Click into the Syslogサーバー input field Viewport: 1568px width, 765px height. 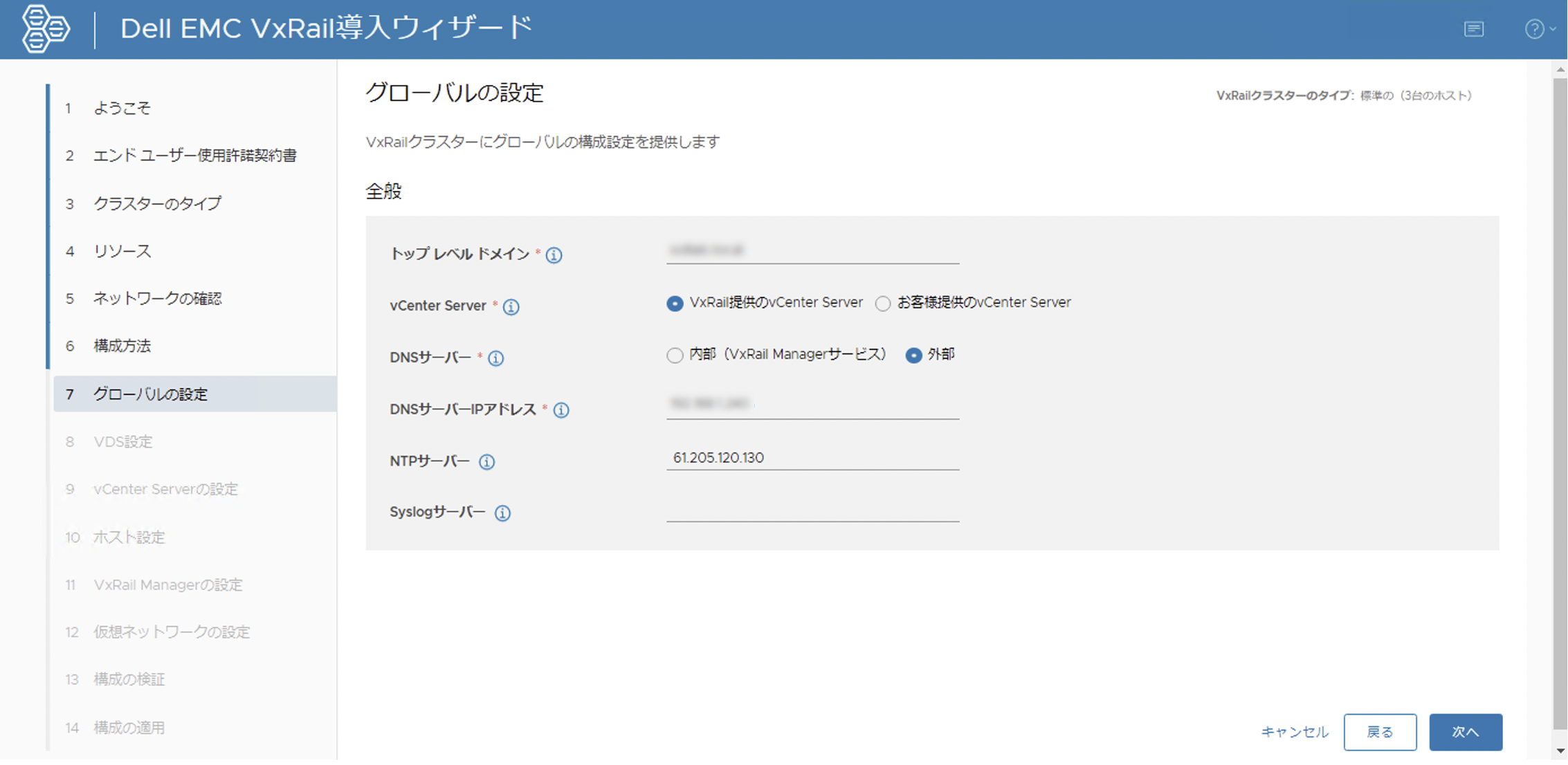tap(812, 510)
